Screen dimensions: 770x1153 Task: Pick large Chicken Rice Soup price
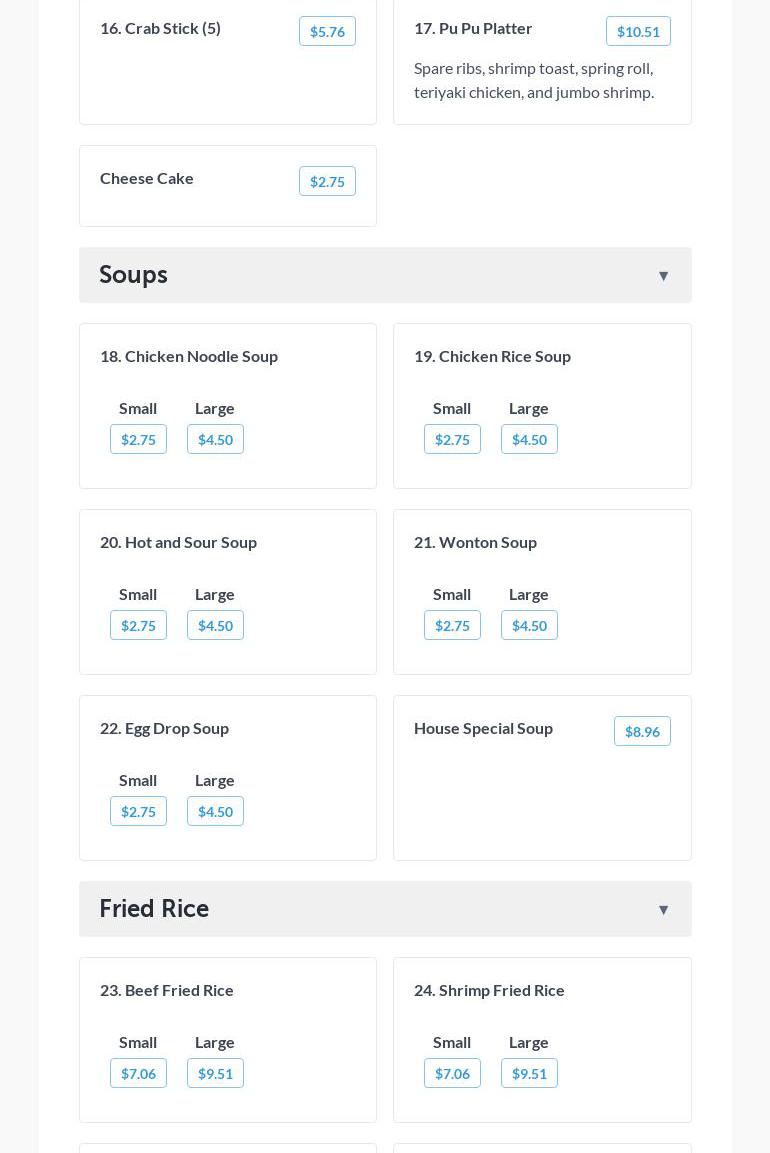coord(529,440)
